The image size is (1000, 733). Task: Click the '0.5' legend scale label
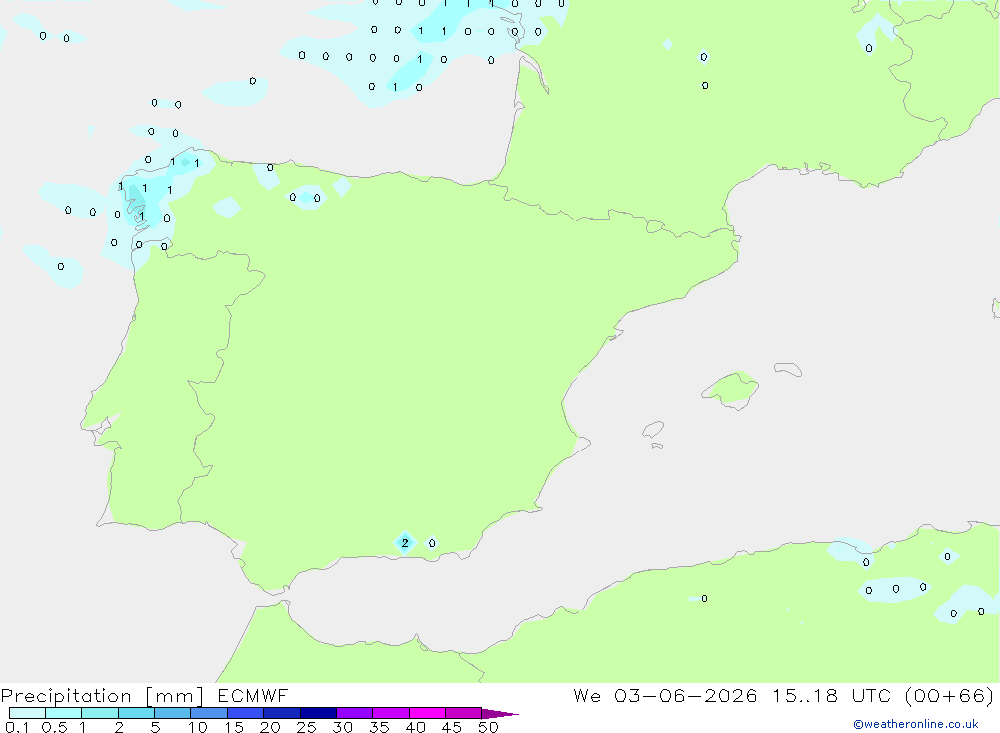(x=54, y=727)
